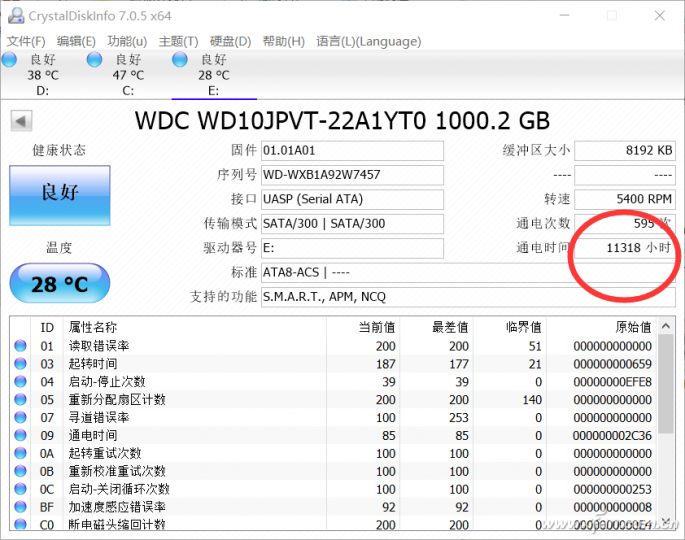Select disk D: status orb at 38 °C
Viewport: 685px width, 540px height.
pyautogui.click(x=9, y=59)
